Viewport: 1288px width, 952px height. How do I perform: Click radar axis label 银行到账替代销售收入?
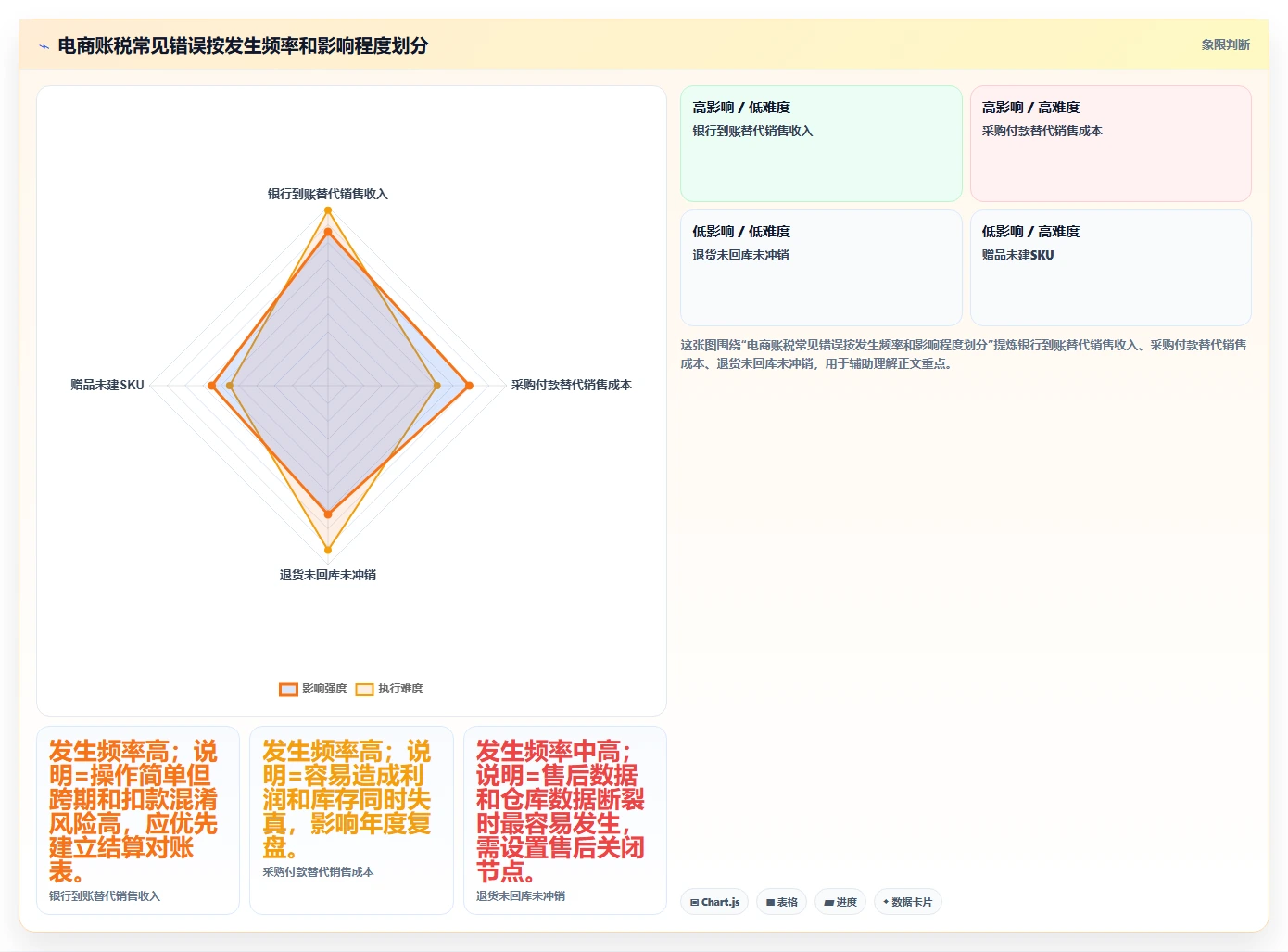click(x=328, y=194)
